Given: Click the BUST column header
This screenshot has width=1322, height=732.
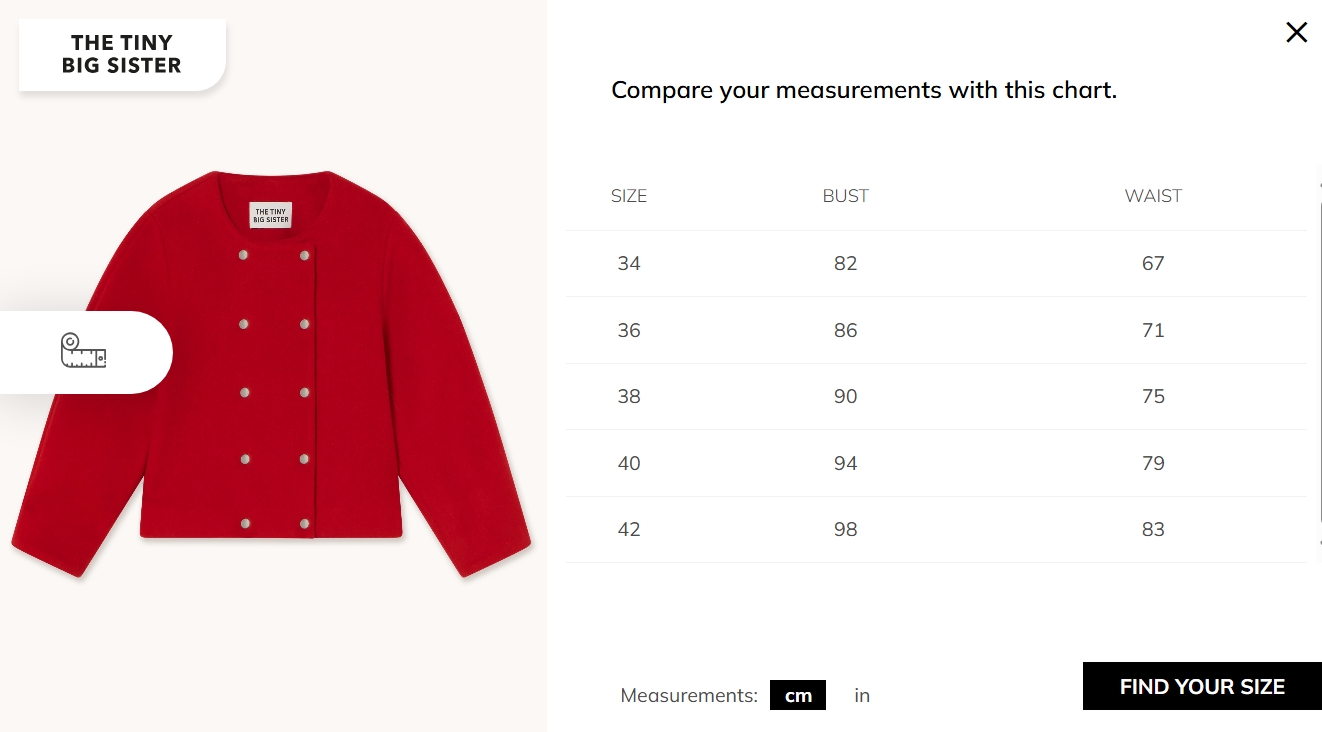Looking at the screenshot, I should point(845,196).
